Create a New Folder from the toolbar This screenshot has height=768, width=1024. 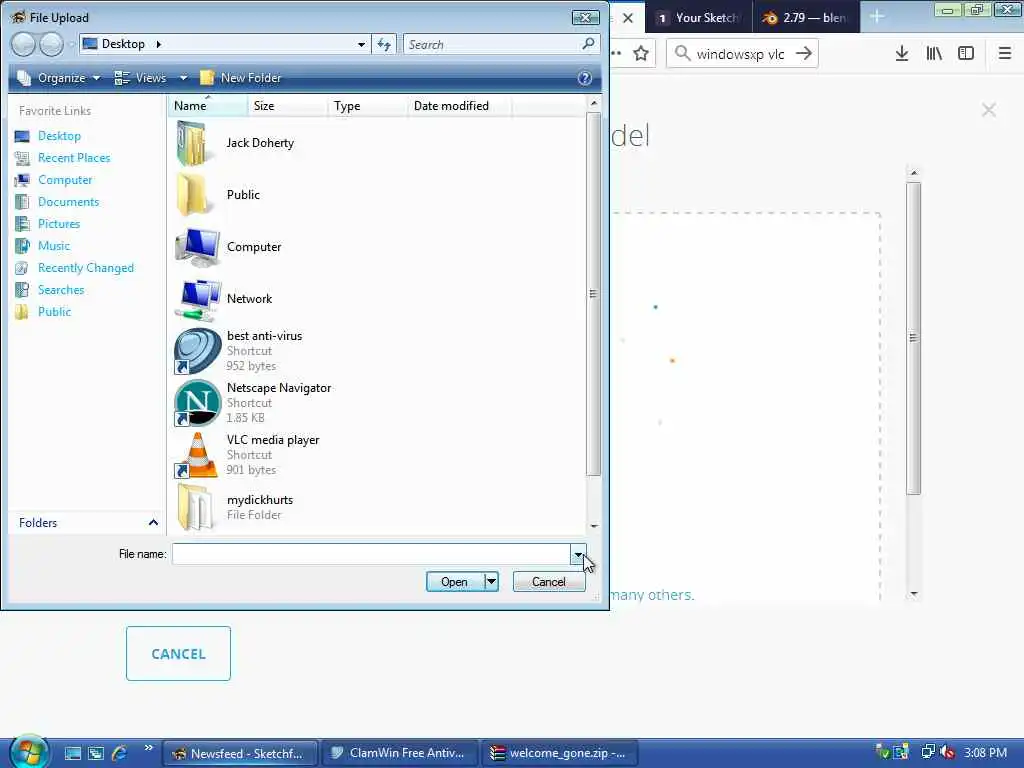click(x=240, y=78)
